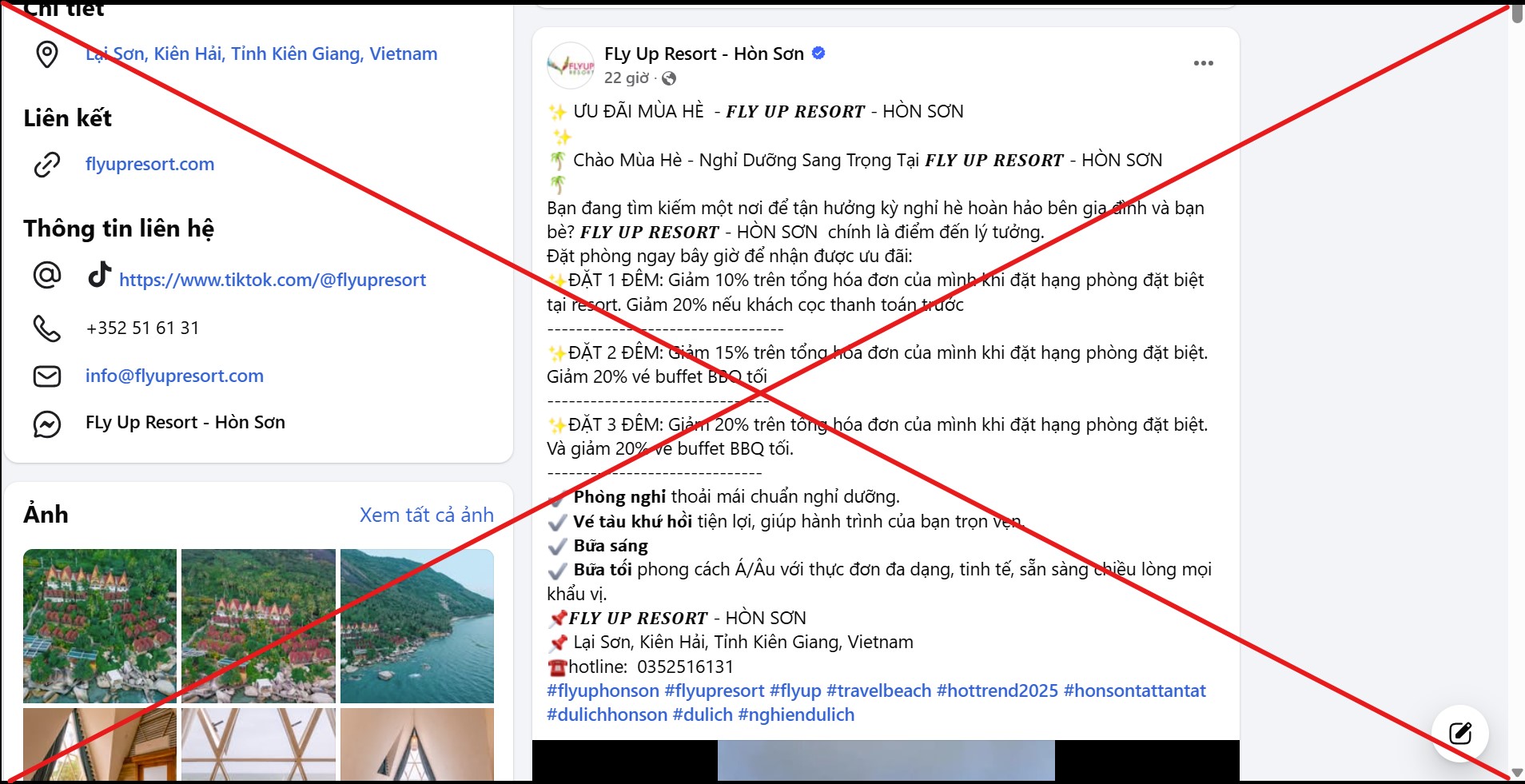Click the email envelope icon

click(x=47, y=376)
